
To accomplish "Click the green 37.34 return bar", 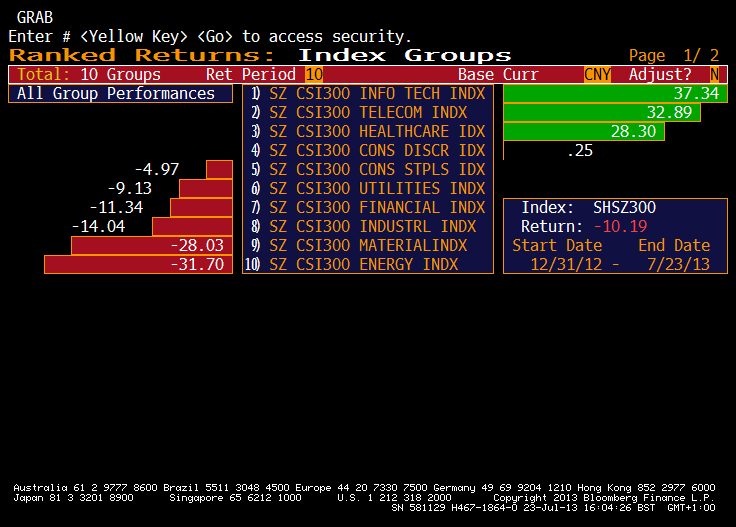I will tap(615, 93).
